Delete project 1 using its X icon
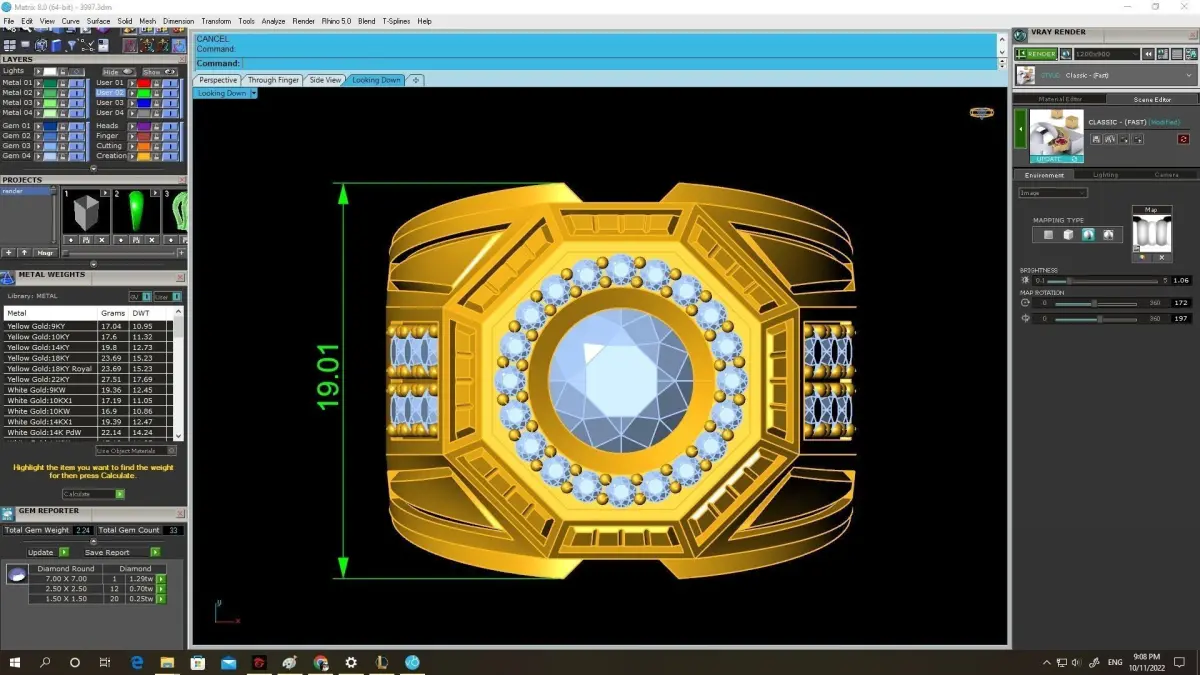Viewport: 1200px width, 675px height. [x=102, y=240]
